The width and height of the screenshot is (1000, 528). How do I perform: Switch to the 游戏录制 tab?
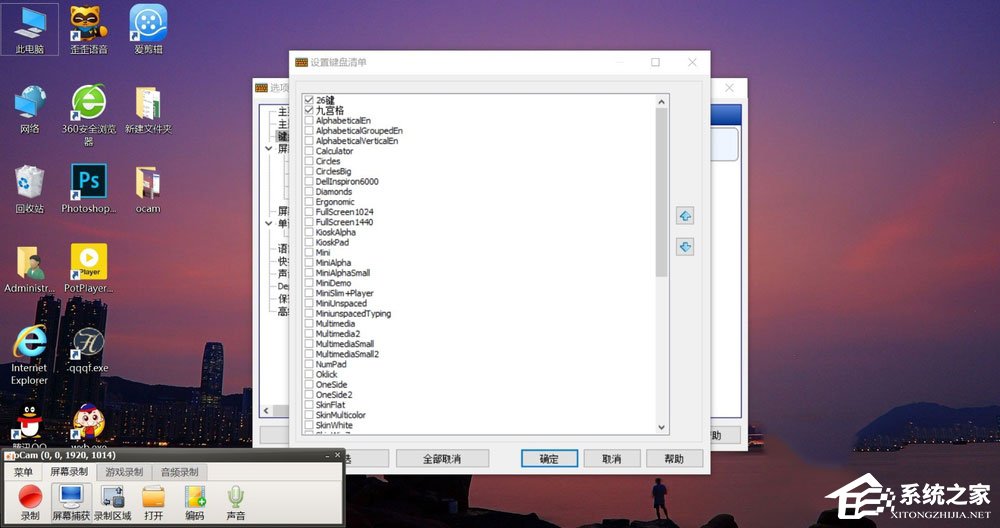tap(124, 472)
